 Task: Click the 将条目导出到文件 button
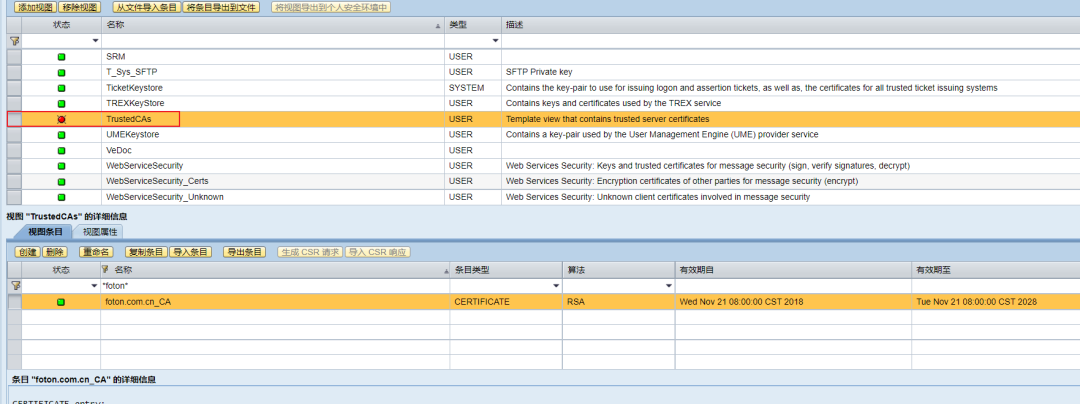pyautogui.click(x=221, y=8)
